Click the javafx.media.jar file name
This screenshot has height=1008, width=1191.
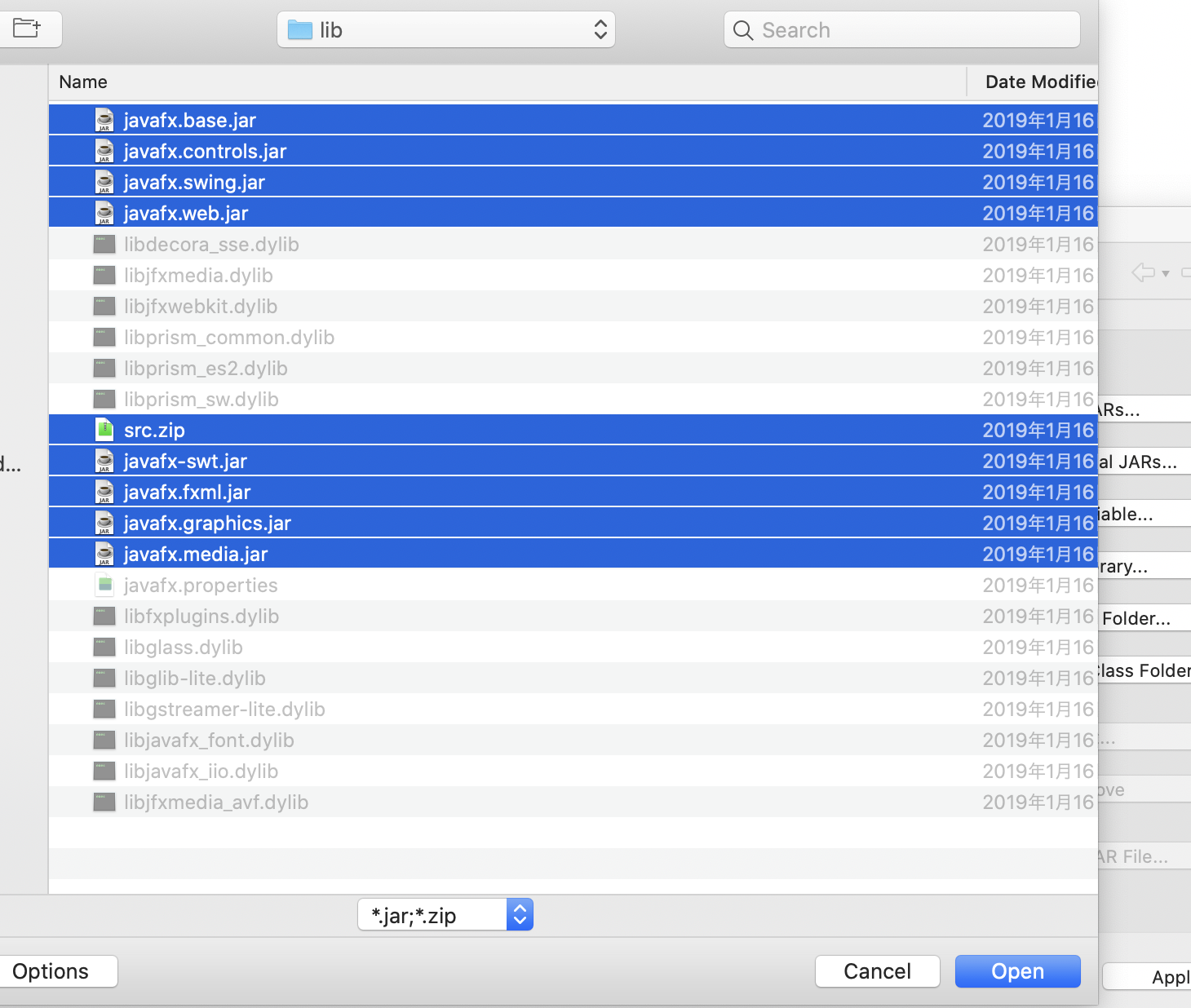196,554
